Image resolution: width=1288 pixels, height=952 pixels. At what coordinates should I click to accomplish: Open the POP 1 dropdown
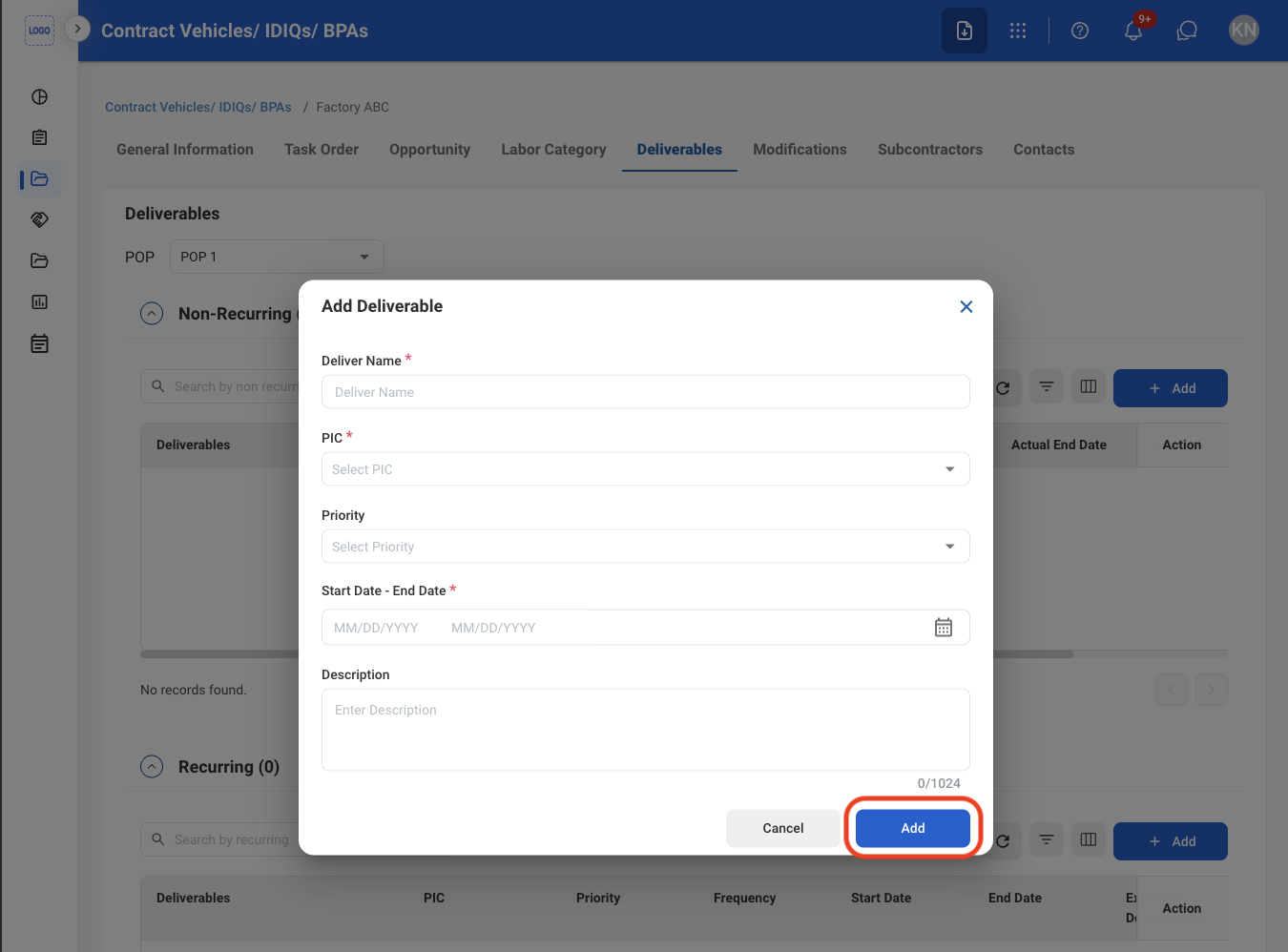click(277, 257)
